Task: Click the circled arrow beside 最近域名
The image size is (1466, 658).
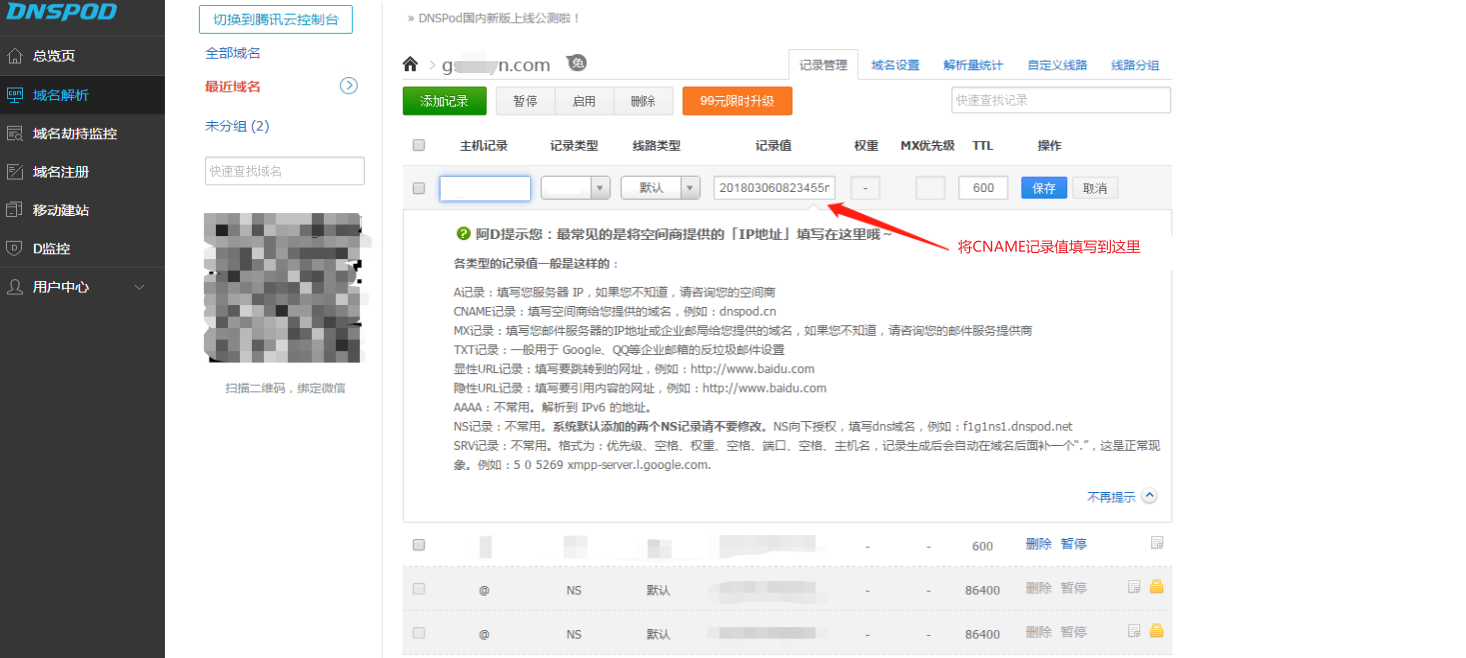Action: point(349,86)
